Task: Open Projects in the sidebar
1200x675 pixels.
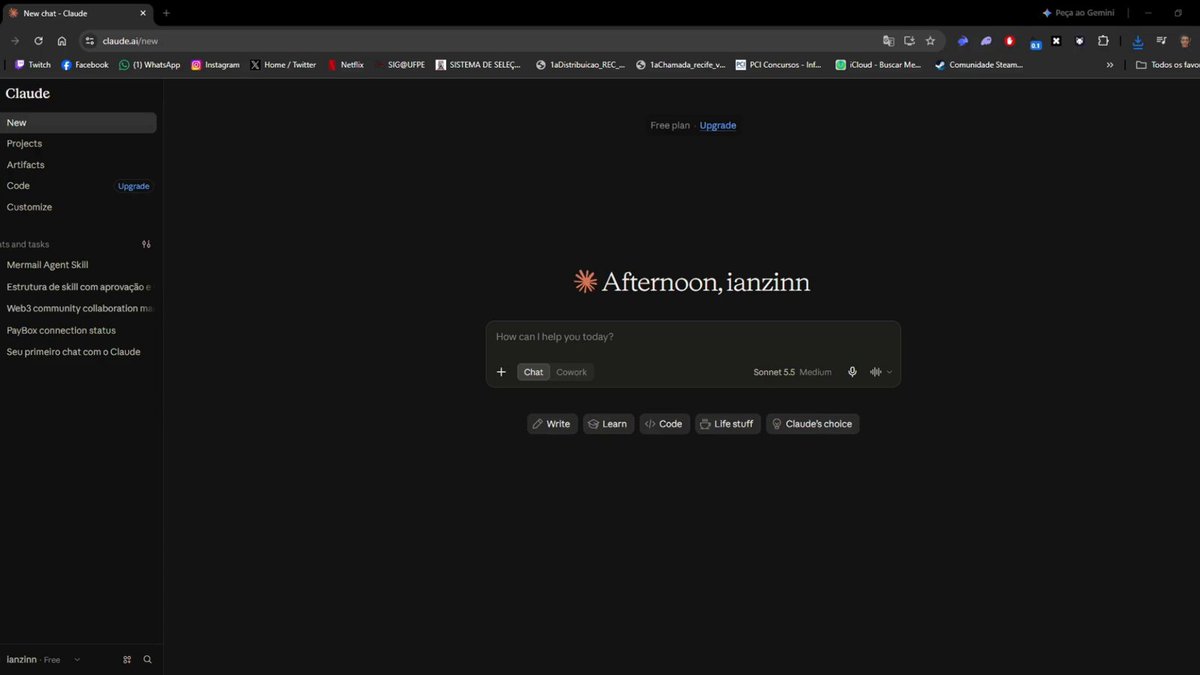Action: click(79, 144)
